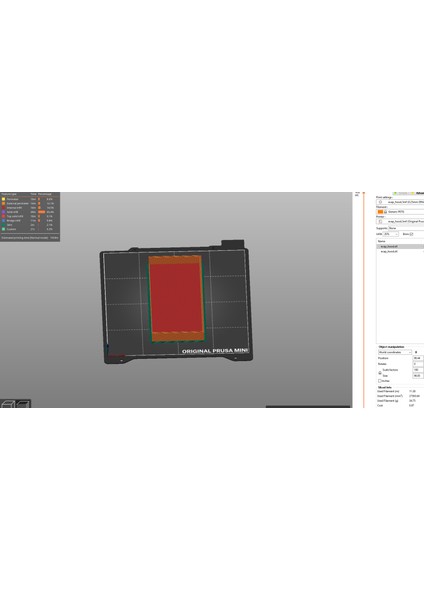Toggle the Brim checkbox

click(411, 234)
